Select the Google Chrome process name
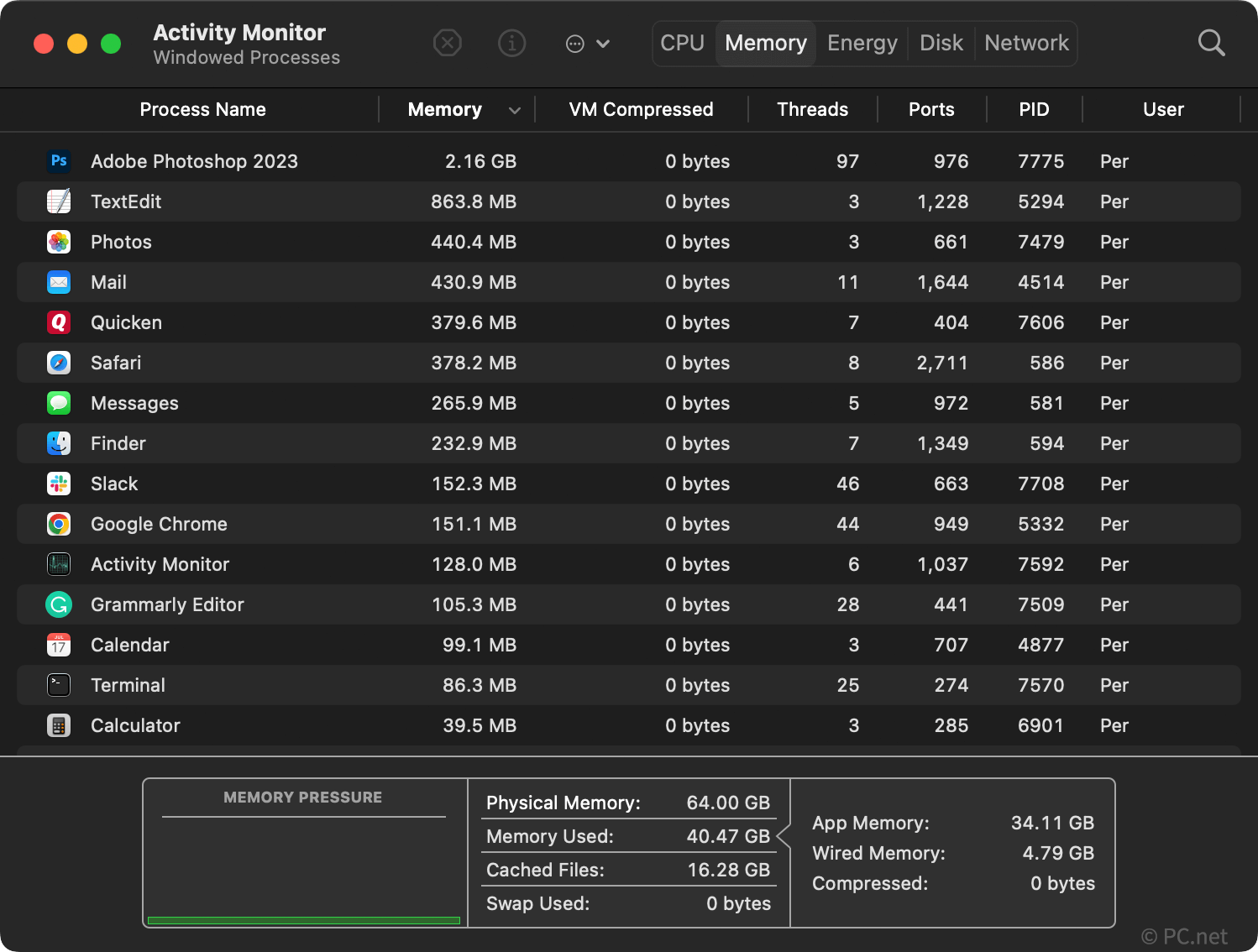The width and height of the screenshot is (1258, 952). pyautogui.click(x=159, y=524)
